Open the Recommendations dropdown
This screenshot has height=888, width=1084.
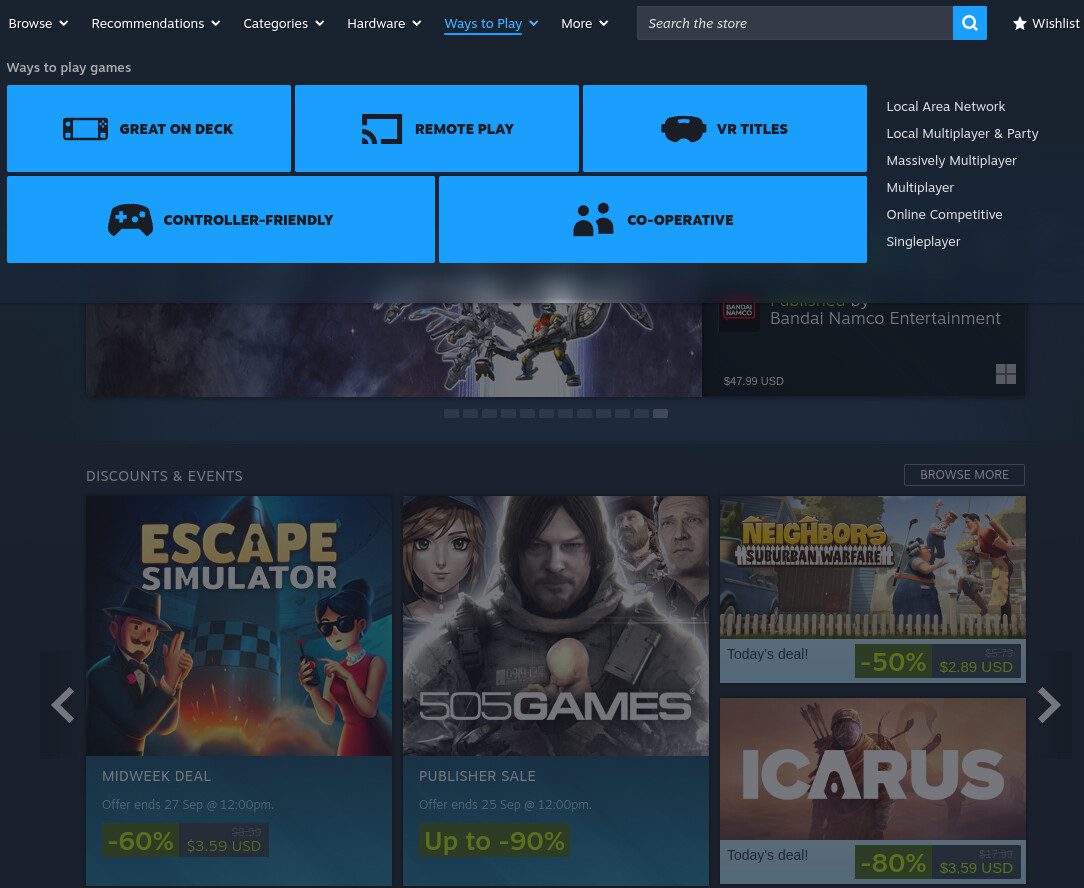pos(155,23)
